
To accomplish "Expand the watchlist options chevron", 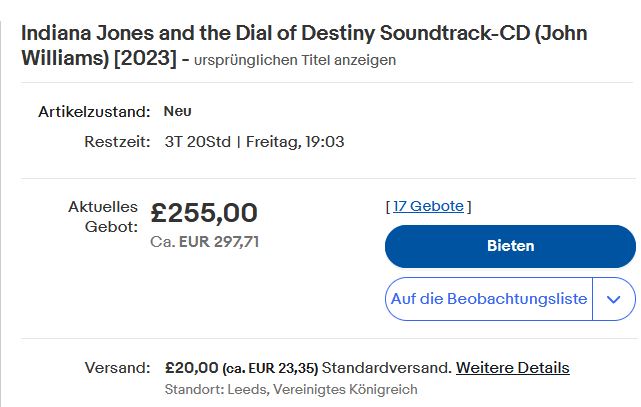I will (614, 299).
